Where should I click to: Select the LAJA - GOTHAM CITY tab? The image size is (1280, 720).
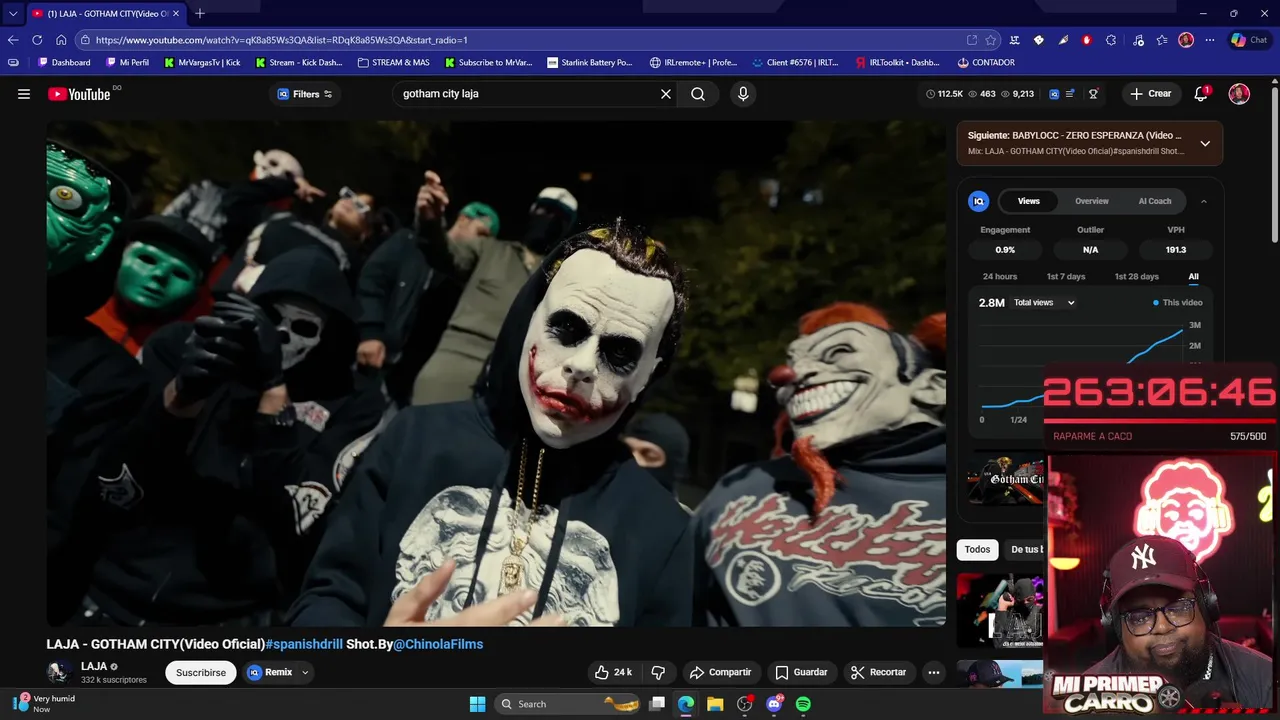[105, 13]
